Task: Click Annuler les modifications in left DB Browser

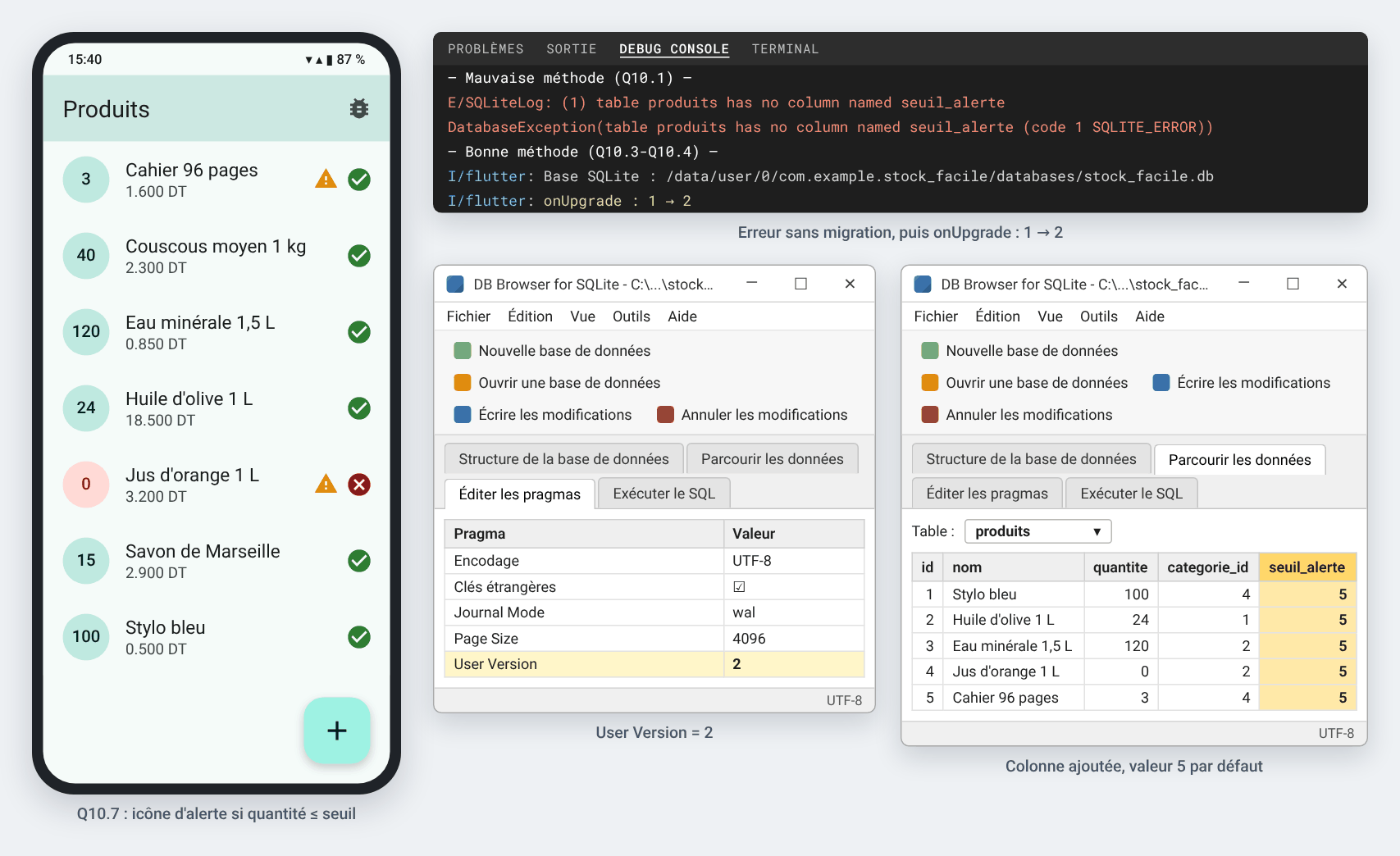Action: (x=752, y=415)
